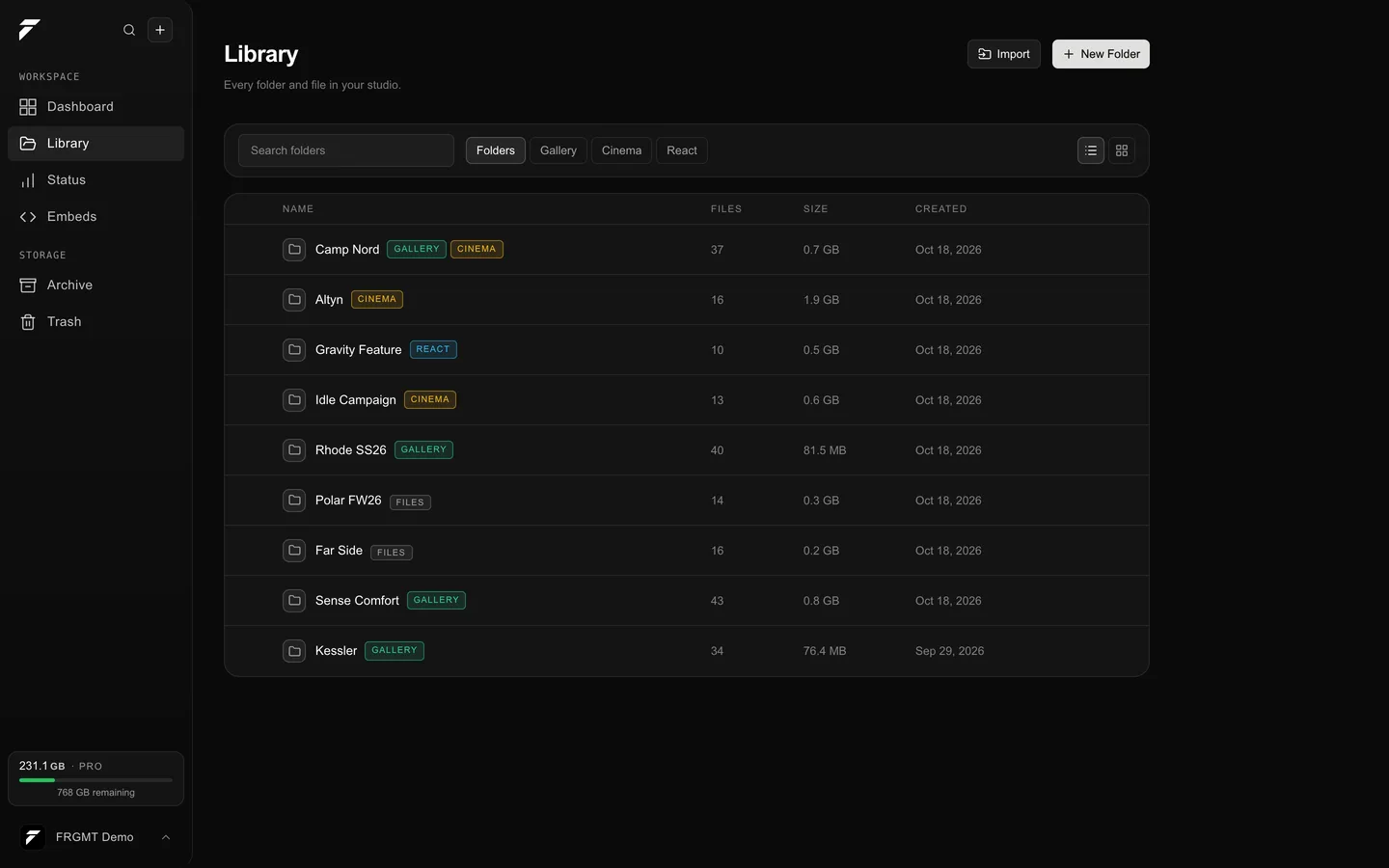Click the FILES tag on Far Side

[392, 553]
